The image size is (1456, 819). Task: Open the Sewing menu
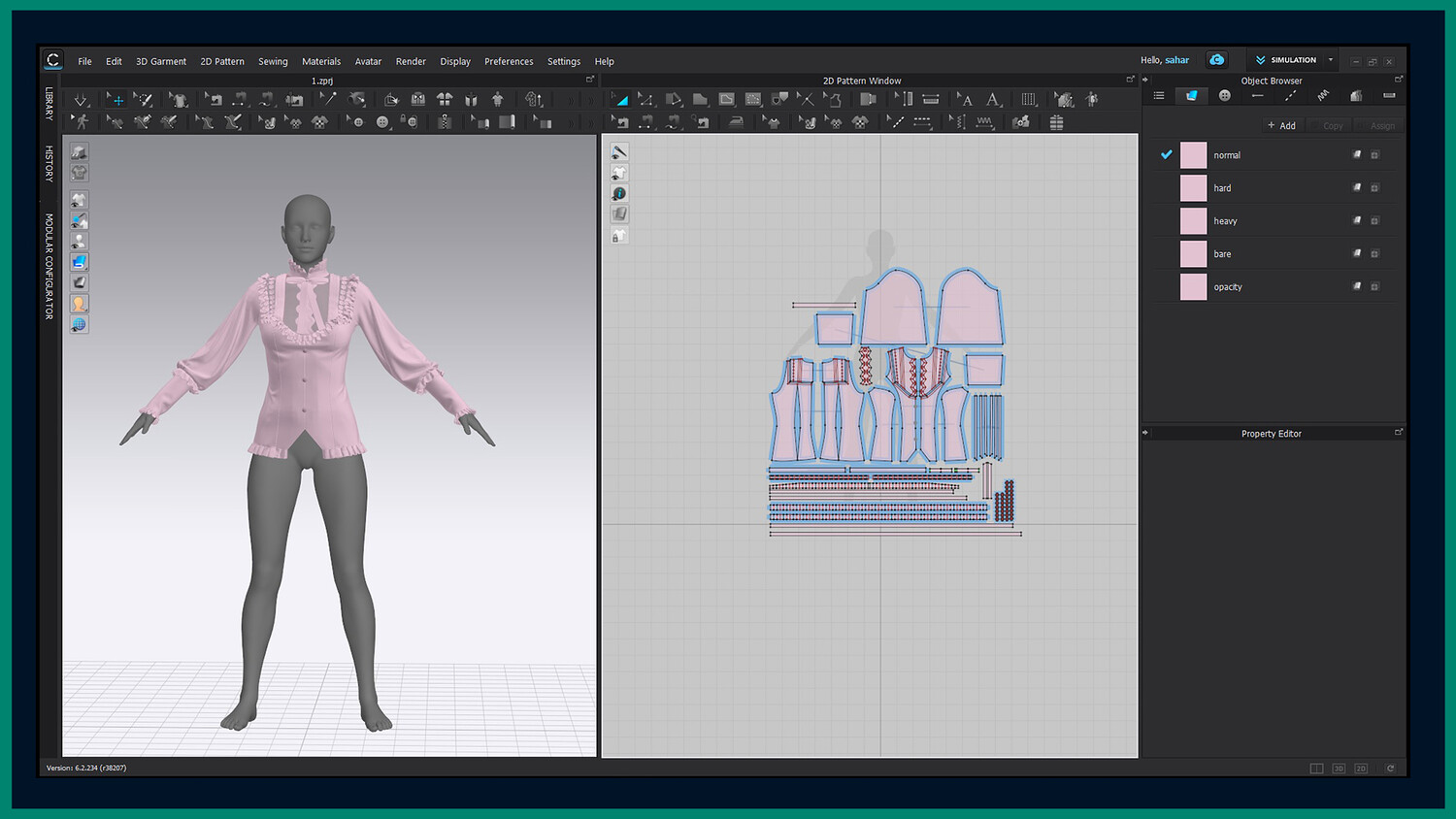pos(273,61)
